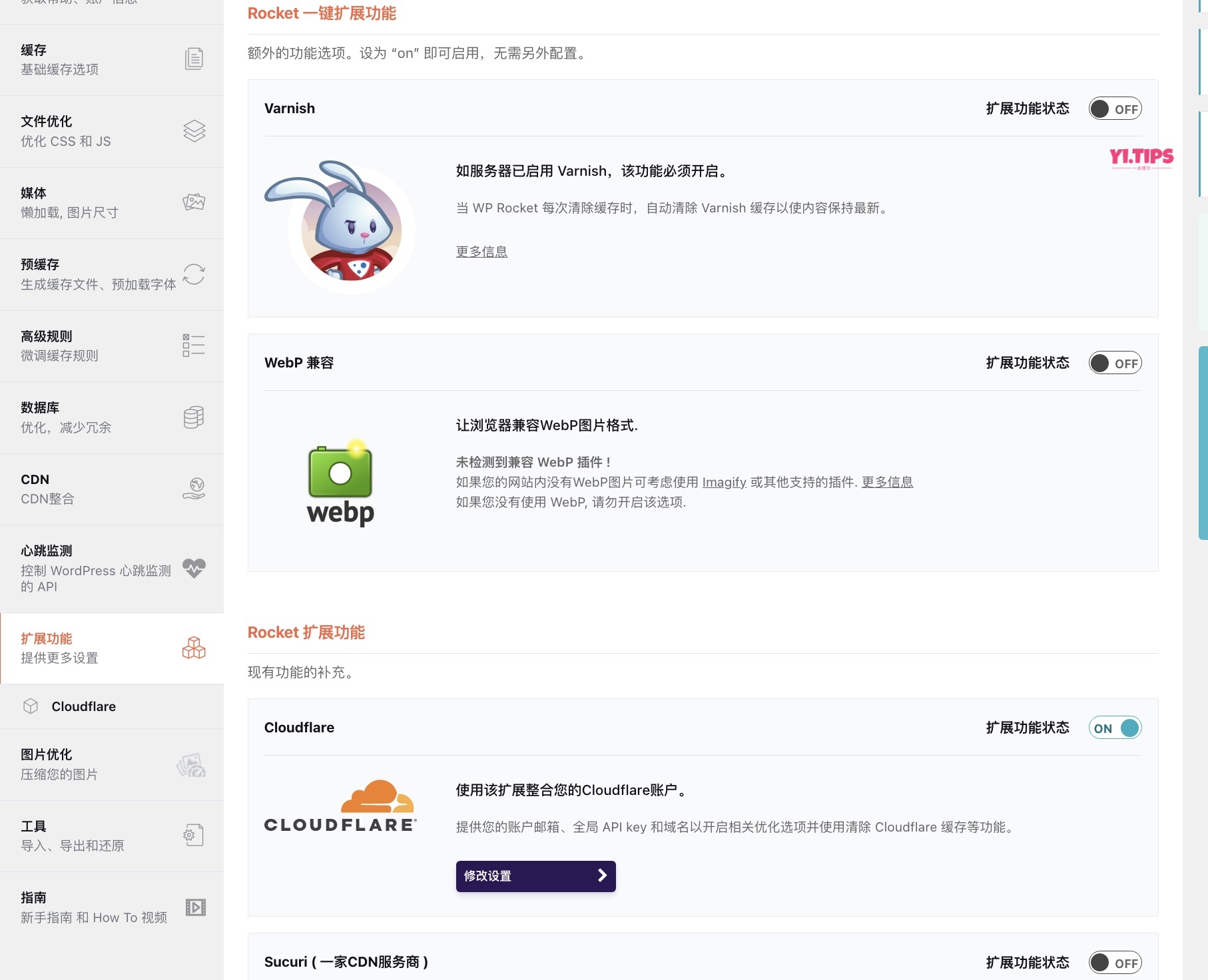Open the CDN整合 tab

click(112, 489)
